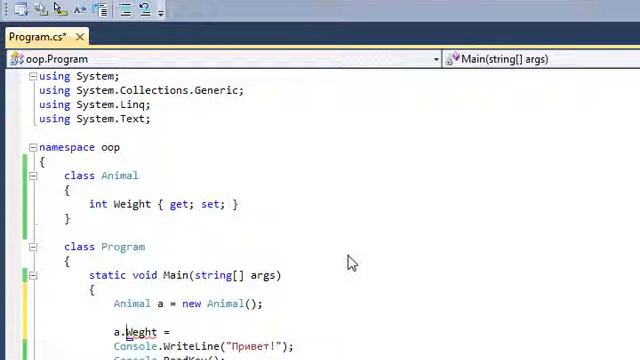Click the 'get;' accessor

coord(182,204)
